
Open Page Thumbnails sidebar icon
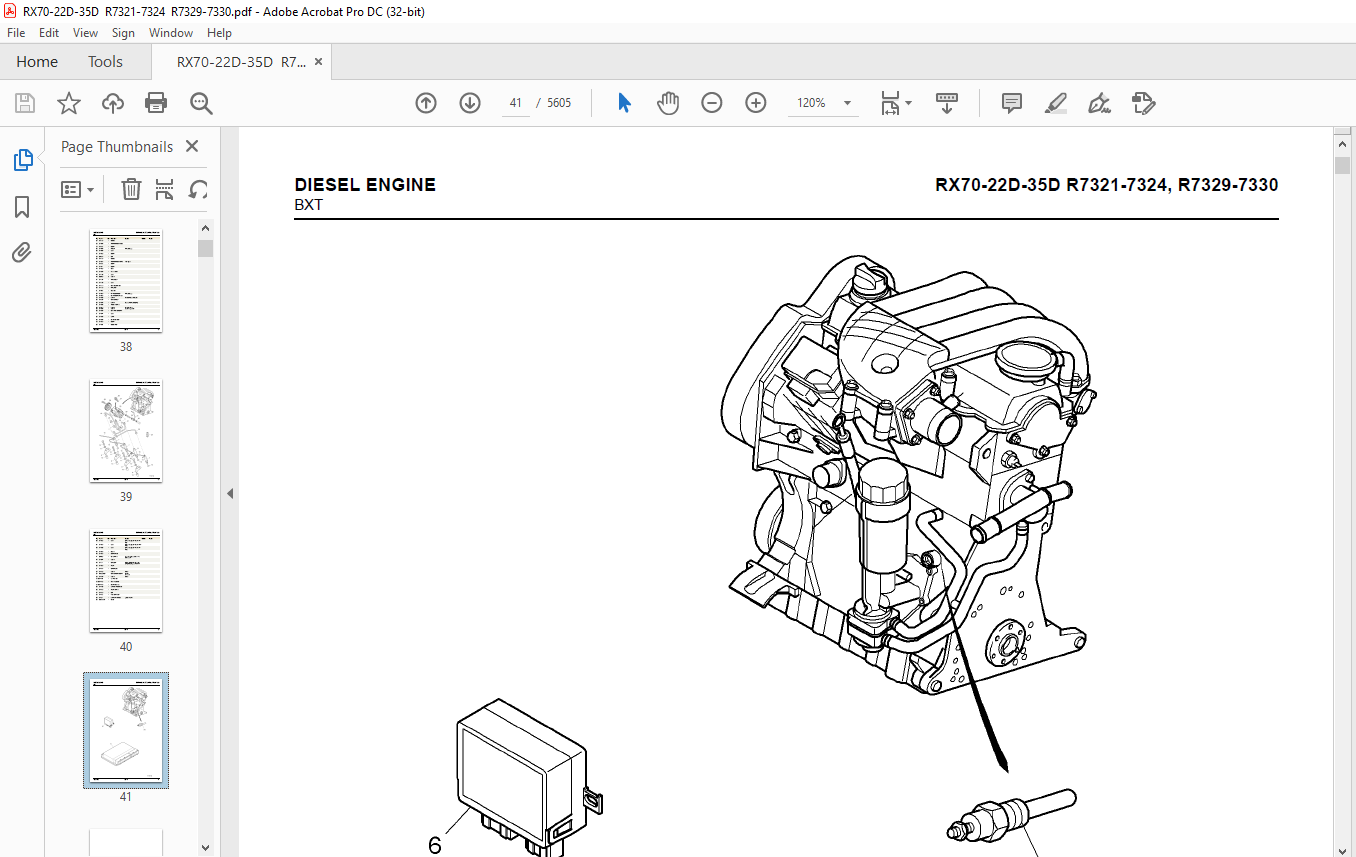pos(22,160)
